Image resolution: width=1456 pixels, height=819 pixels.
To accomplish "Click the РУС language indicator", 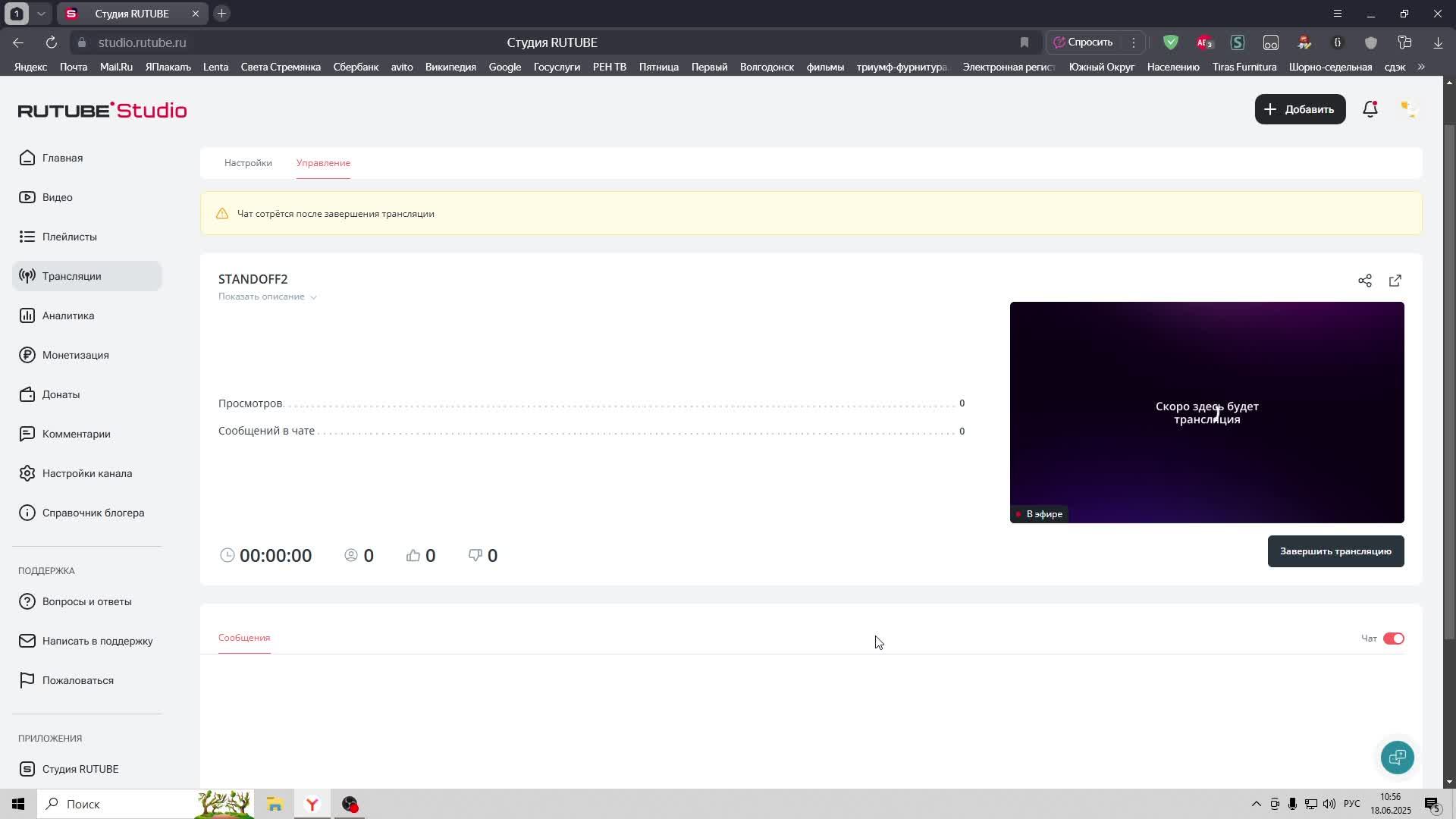I will click(x=1352, y=804).
